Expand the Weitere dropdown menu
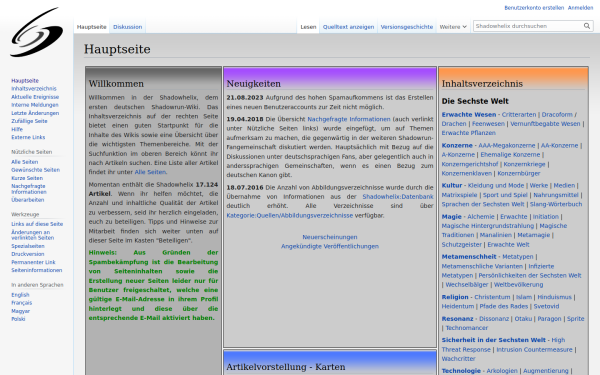Image resolution: width=600 pixels, height=375 pixels. 453,27
